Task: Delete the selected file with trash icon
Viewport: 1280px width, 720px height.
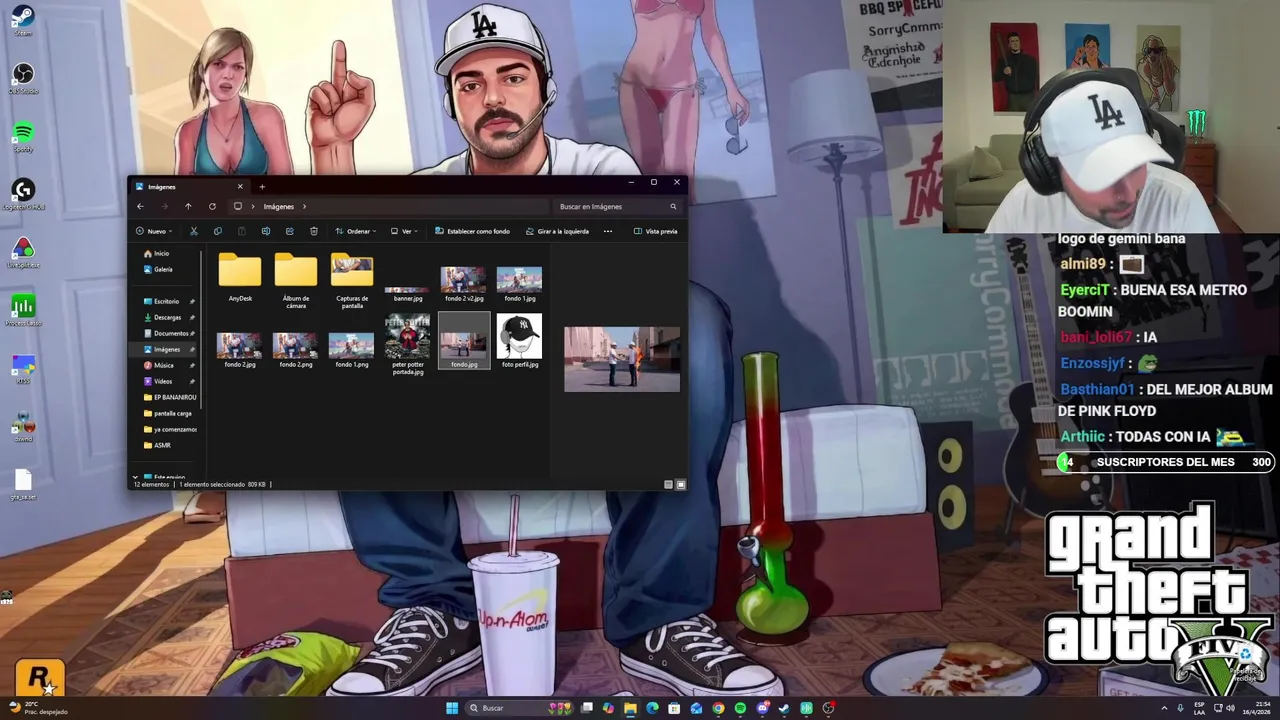Action: (x=313, y=231)
